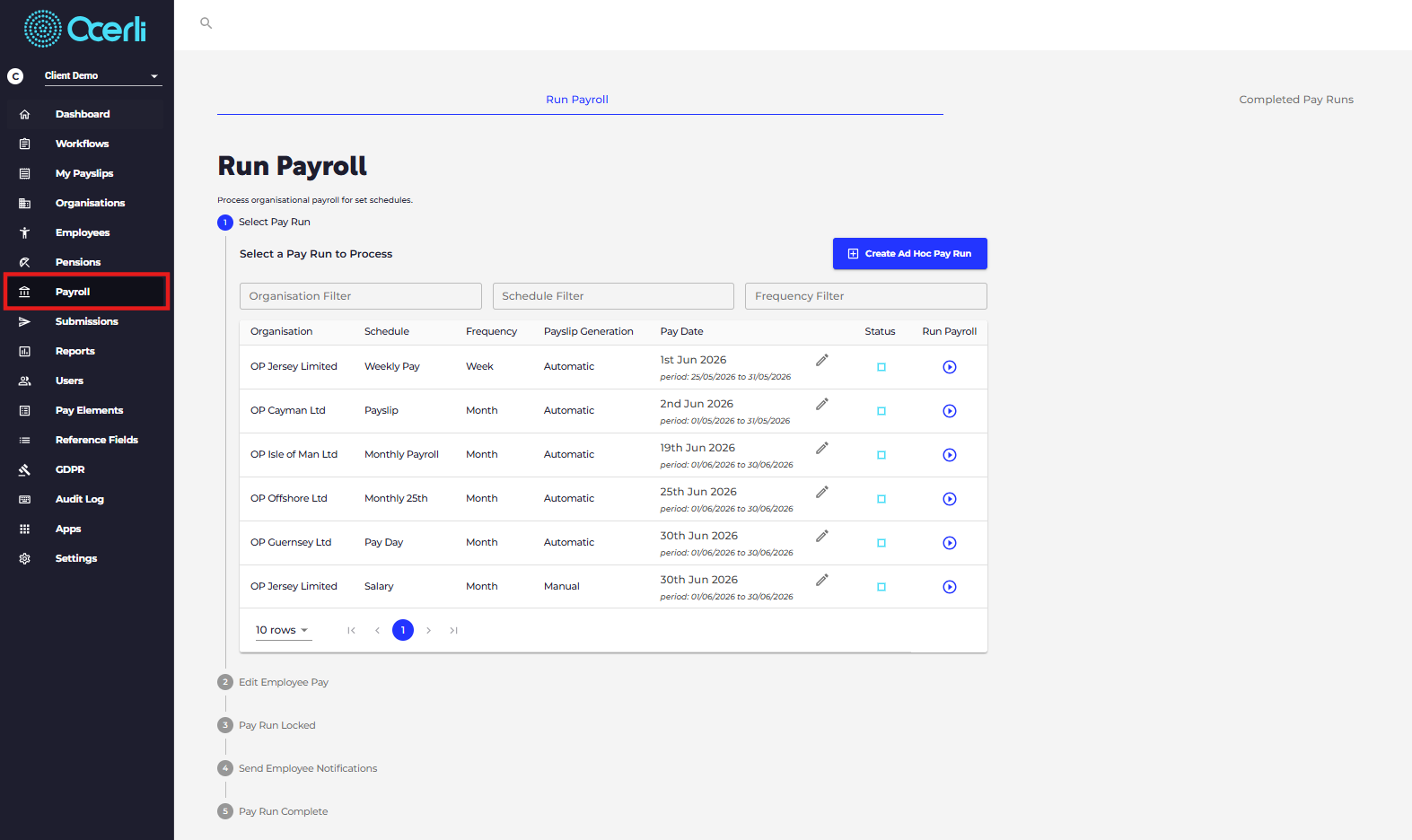Toggle status box for Salary schedule row
Image resolution: width=1412 pixels, height=840 pixels.
tap(881, 587)
